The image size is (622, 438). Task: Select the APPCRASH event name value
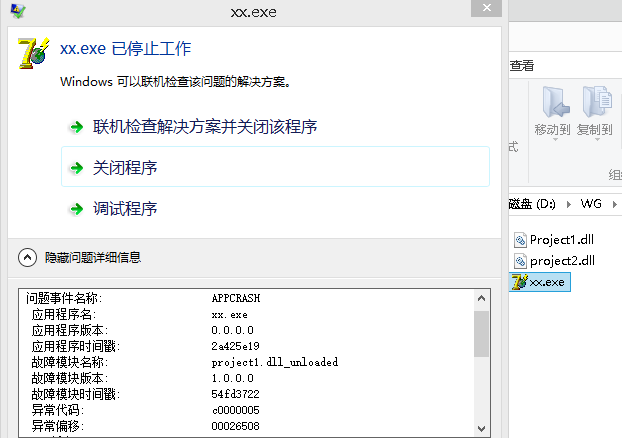(236, 298)
